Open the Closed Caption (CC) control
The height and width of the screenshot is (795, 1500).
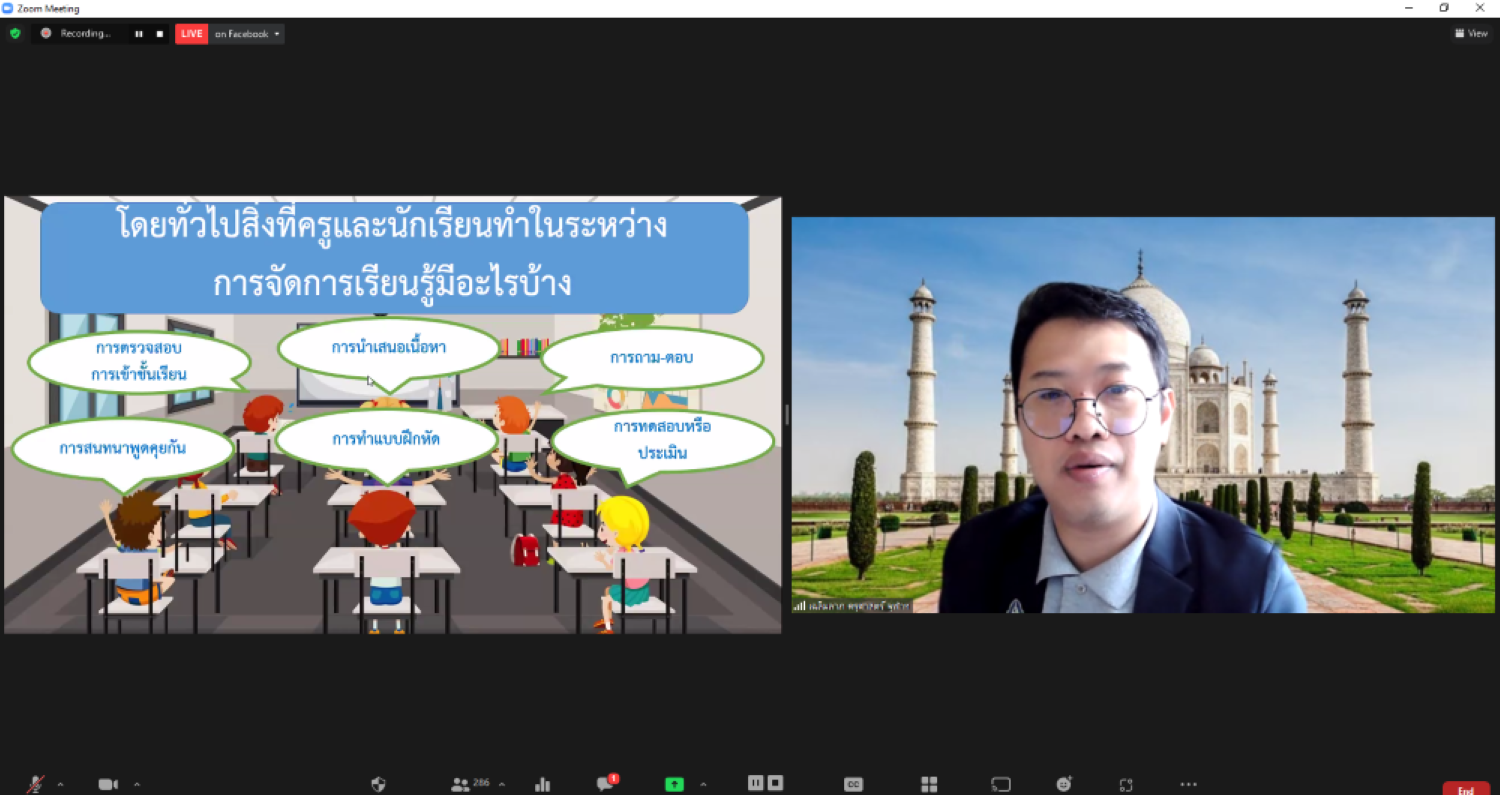click(x=853, y=784)
